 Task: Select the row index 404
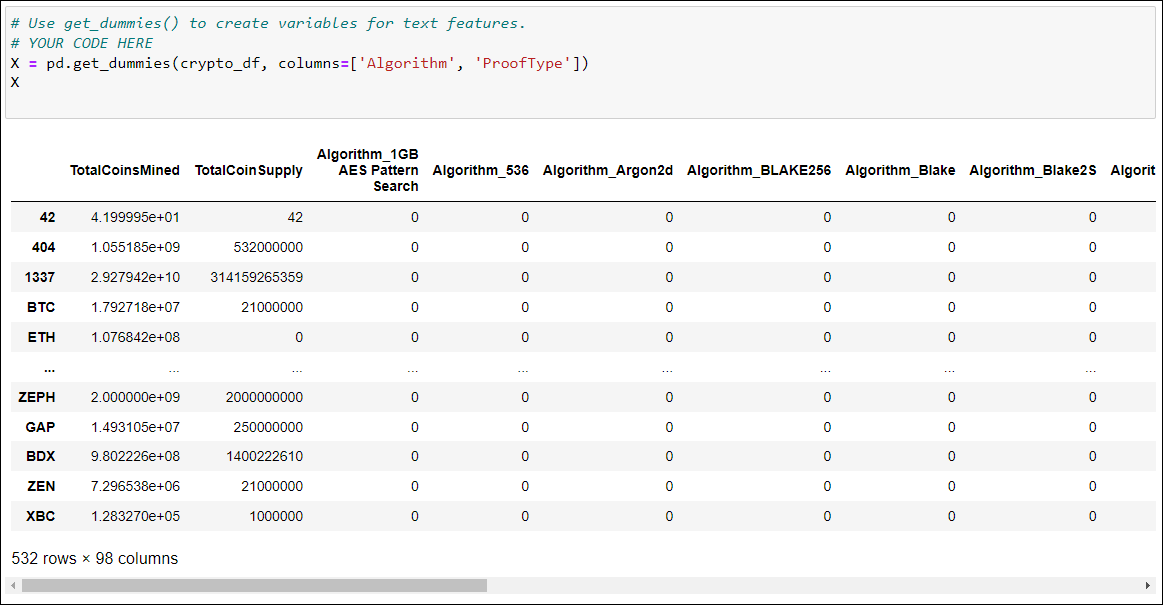click(44, 247)
